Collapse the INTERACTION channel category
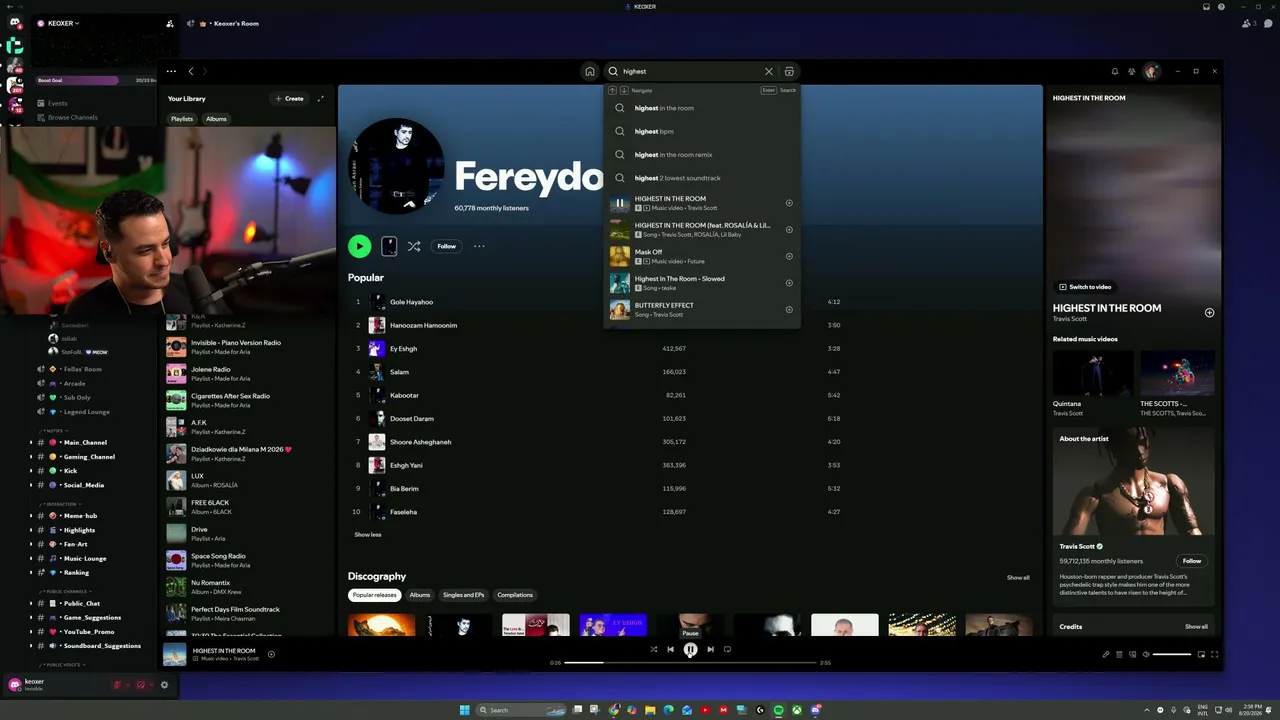 [61, 504]
